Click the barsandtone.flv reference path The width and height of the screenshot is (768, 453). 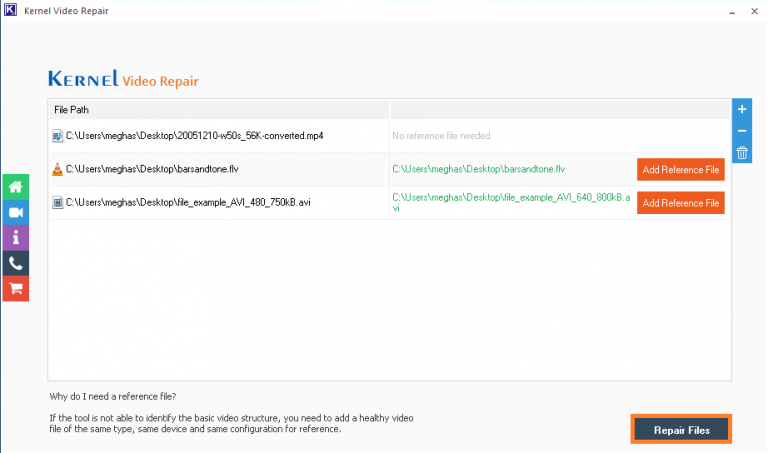(478, 170)
